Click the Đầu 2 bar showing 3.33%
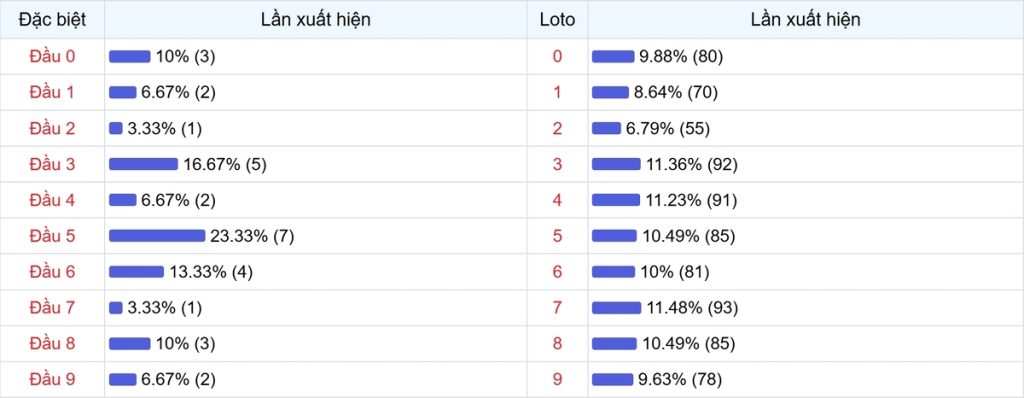1024x398 pixels. [116, 129]
